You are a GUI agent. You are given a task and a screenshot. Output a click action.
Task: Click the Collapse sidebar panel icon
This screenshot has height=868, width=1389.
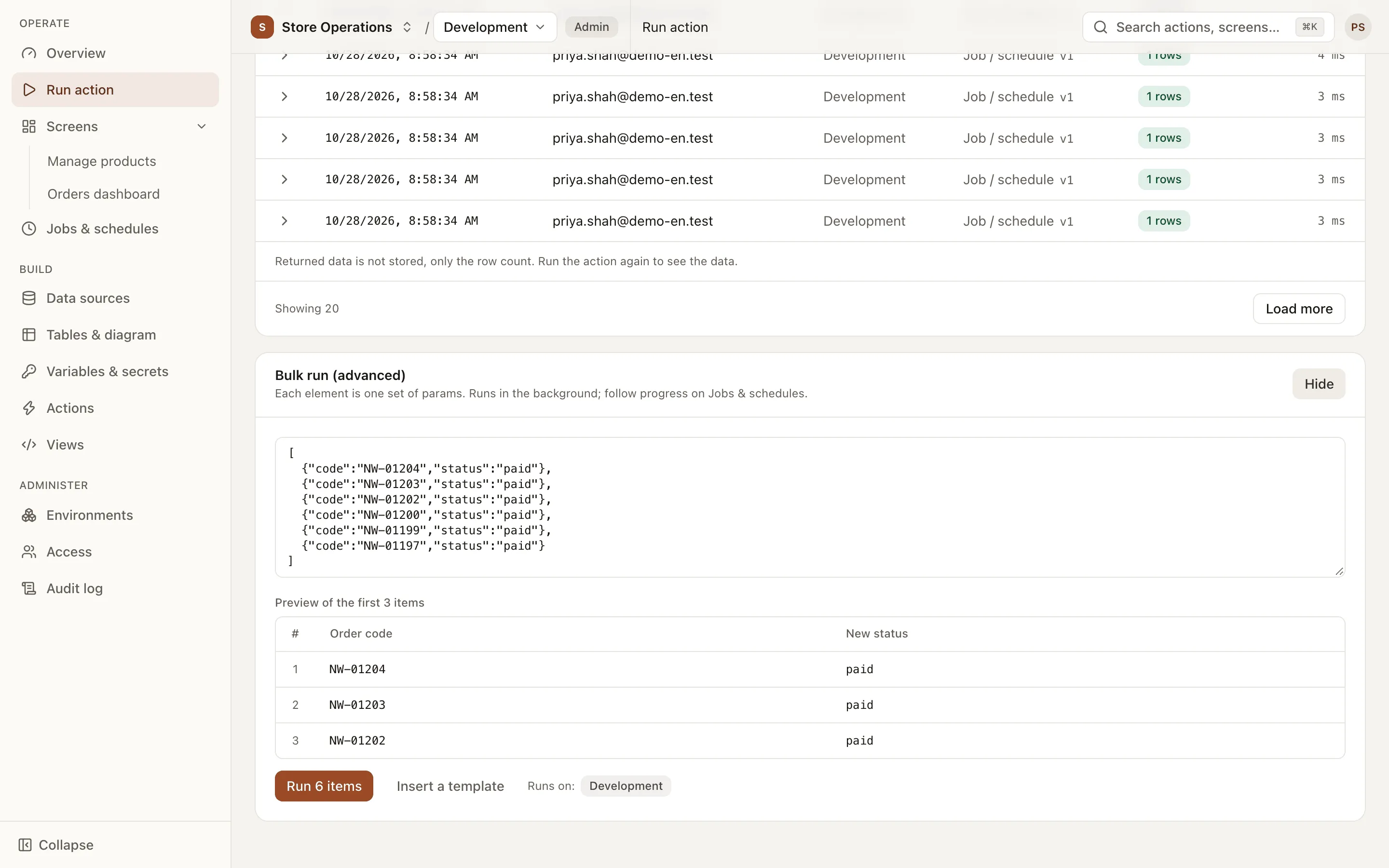[x=25, y=845]
